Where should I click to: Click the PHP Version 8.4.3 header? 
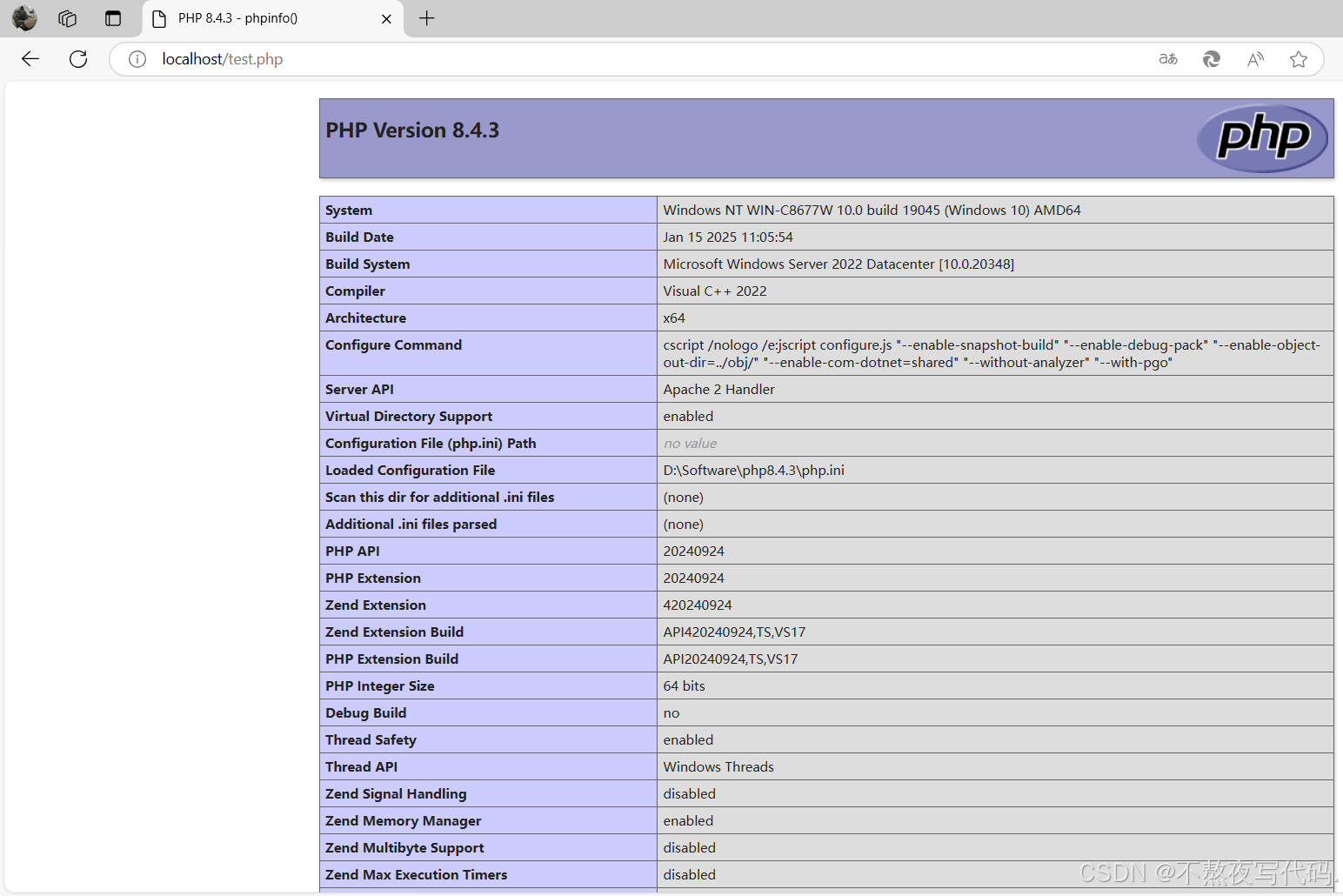(x=412, y=130)
